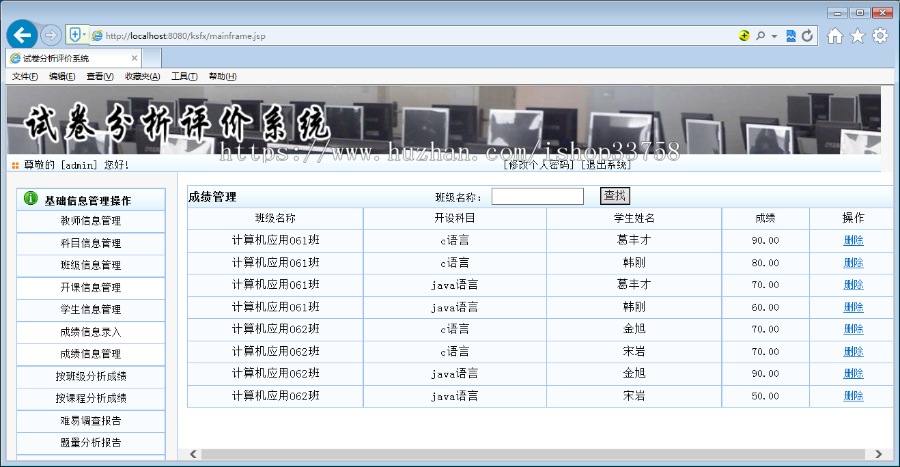Click the 查找 search button
The width and height of the screenshot is (900, 467).
(x=615, y=196)
